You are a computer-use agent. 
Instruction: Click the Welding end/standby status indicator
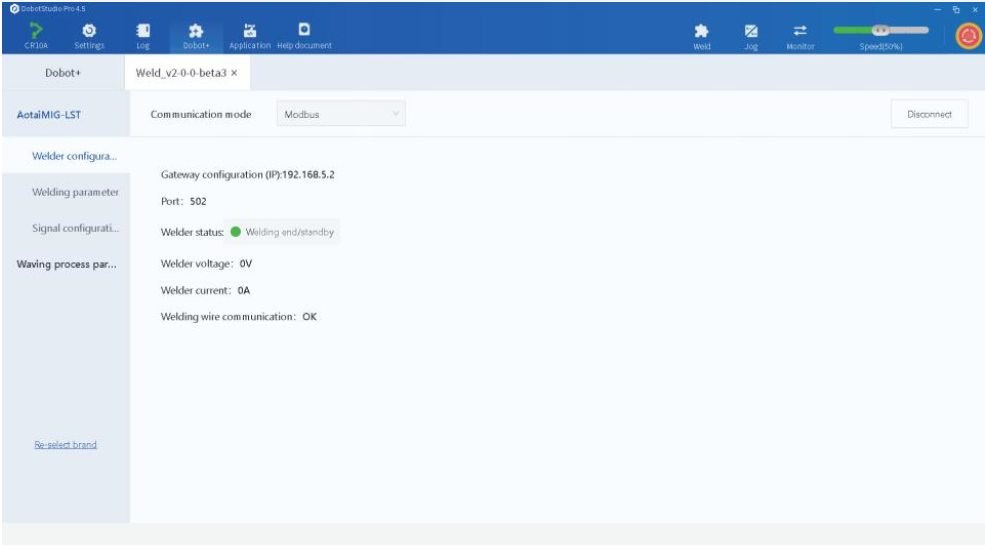[282, 232]
